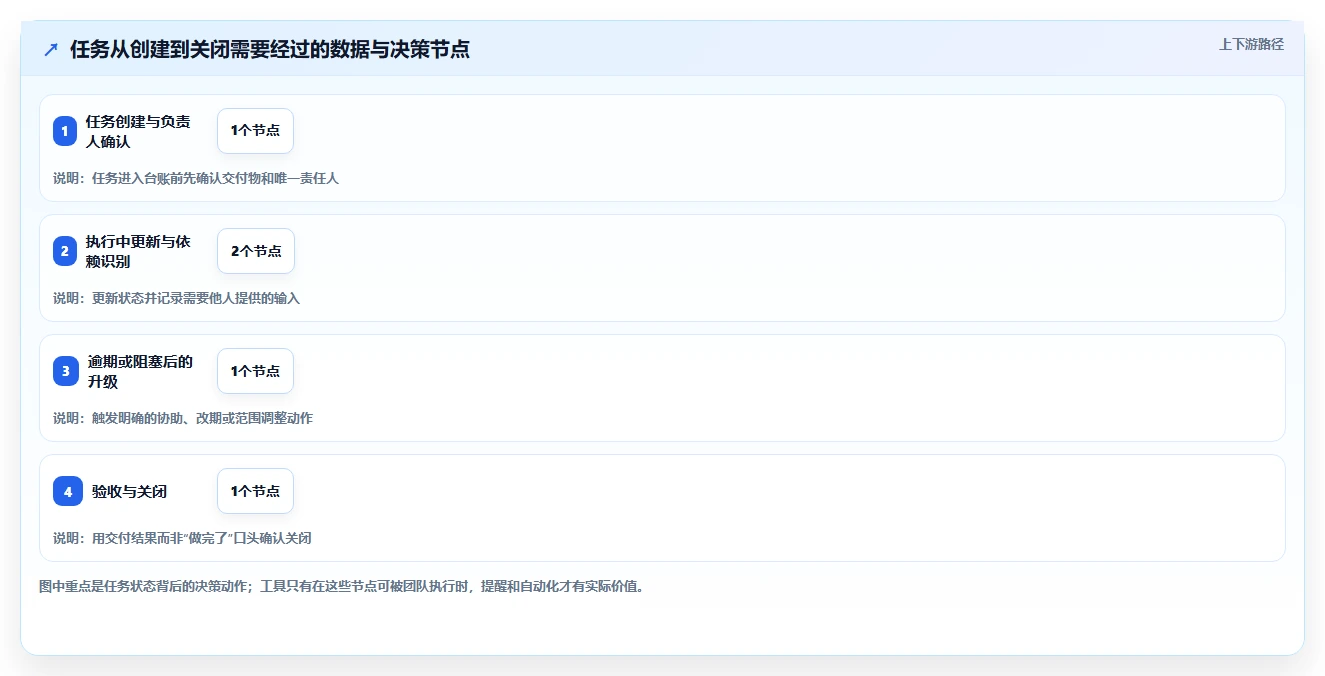1325x676 pixels.
Task: Click the step title 任务创建与负责人确认
Action: point(138,131)
